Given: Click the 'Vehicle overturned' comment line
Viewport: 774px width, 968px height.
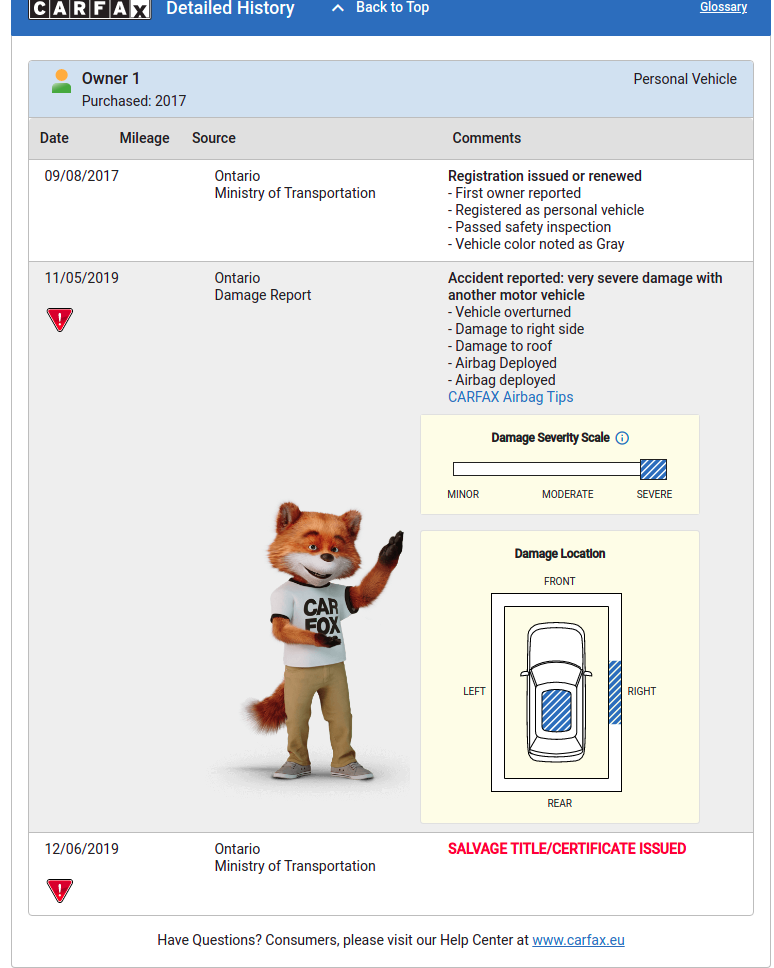Looking at the screenshot, I should [x=509, y=312].
